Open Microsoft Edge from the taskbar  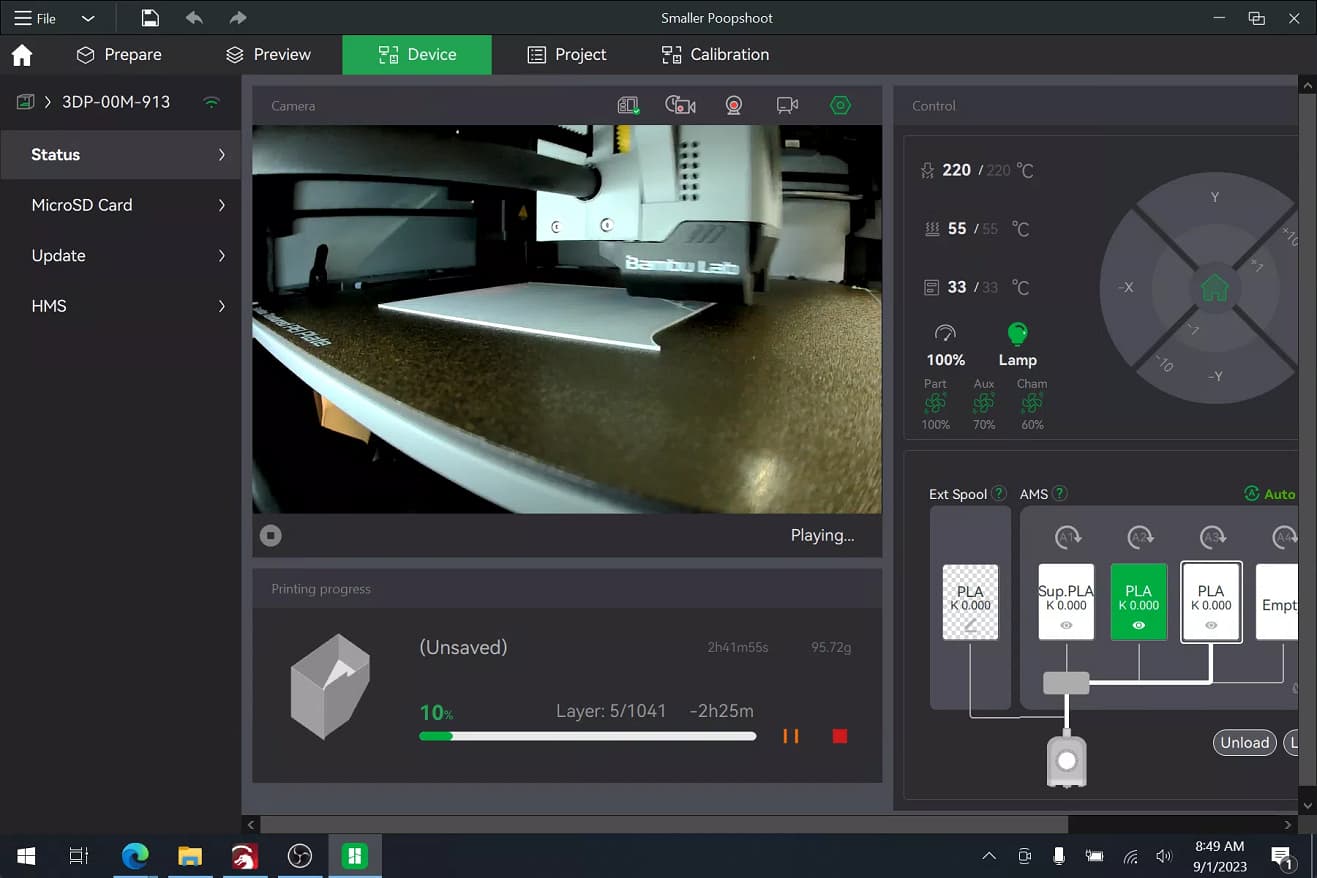click(x=135, y=856)
